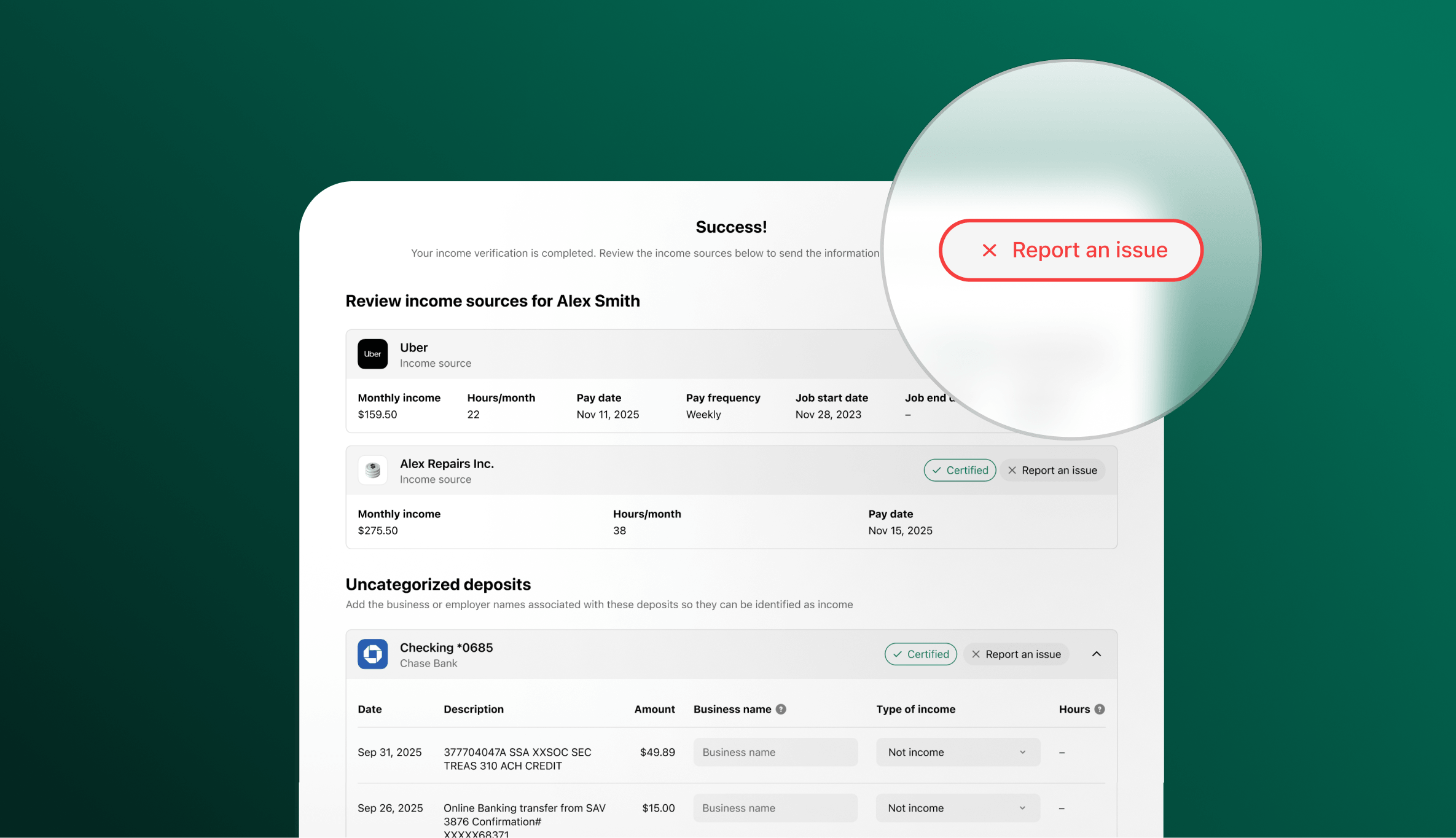Collapse the Checking *0685 section

tap(1096, 654)
